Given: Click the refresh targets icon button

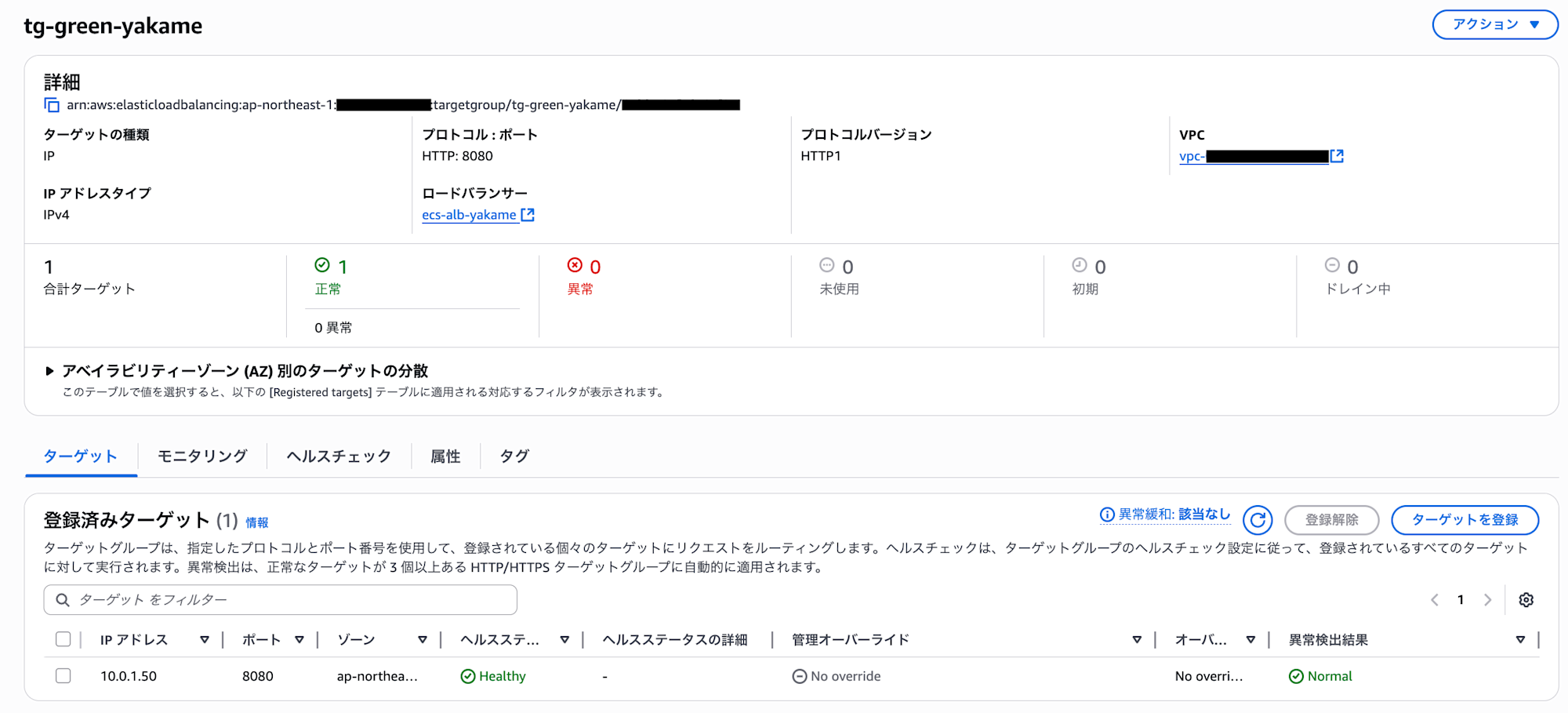Looking at the screenshot, I should 1258,520.
